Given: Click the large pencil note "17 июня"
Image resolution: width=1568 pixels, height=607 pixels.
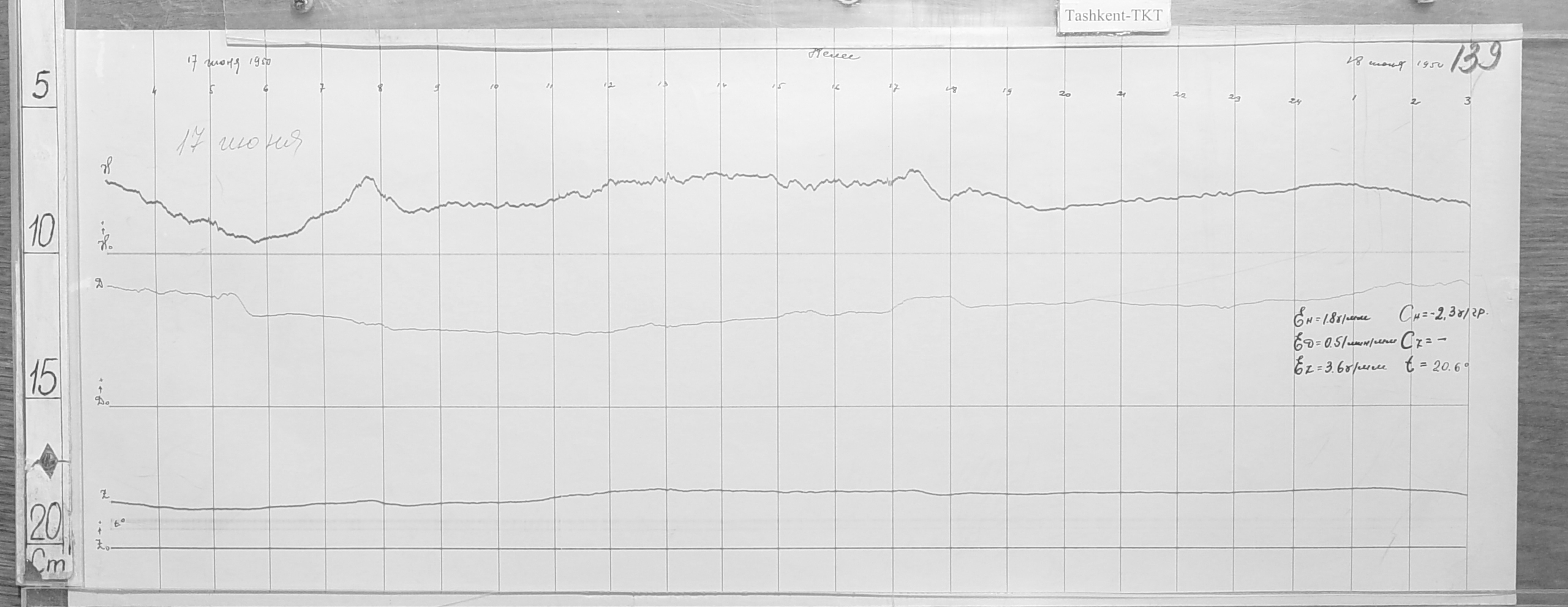Looking at the screenshot, I should coord(239,145).
